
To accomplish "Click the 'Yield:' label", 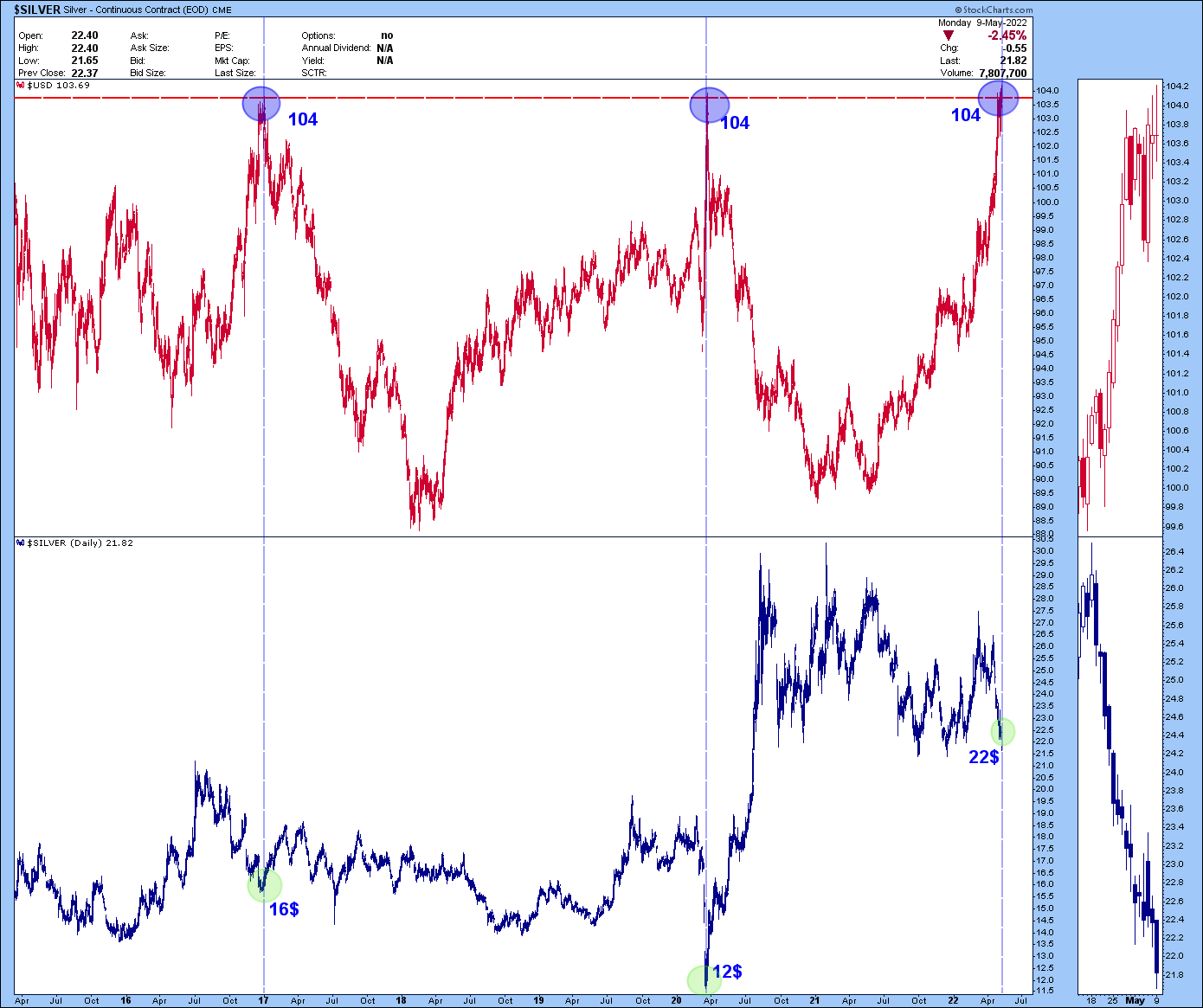I will click(x=313, y=61).
